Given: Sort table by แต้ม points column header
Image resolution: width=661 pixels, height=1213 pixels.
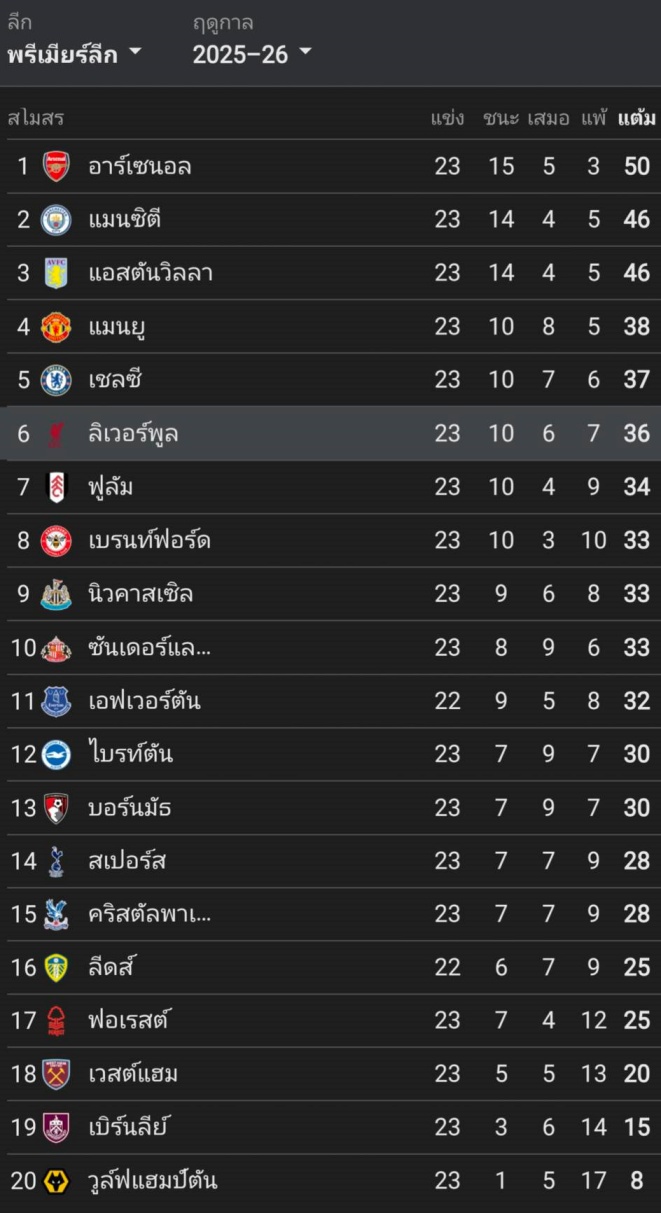Looking at the screenshot, I should click(x=636, y=118).
